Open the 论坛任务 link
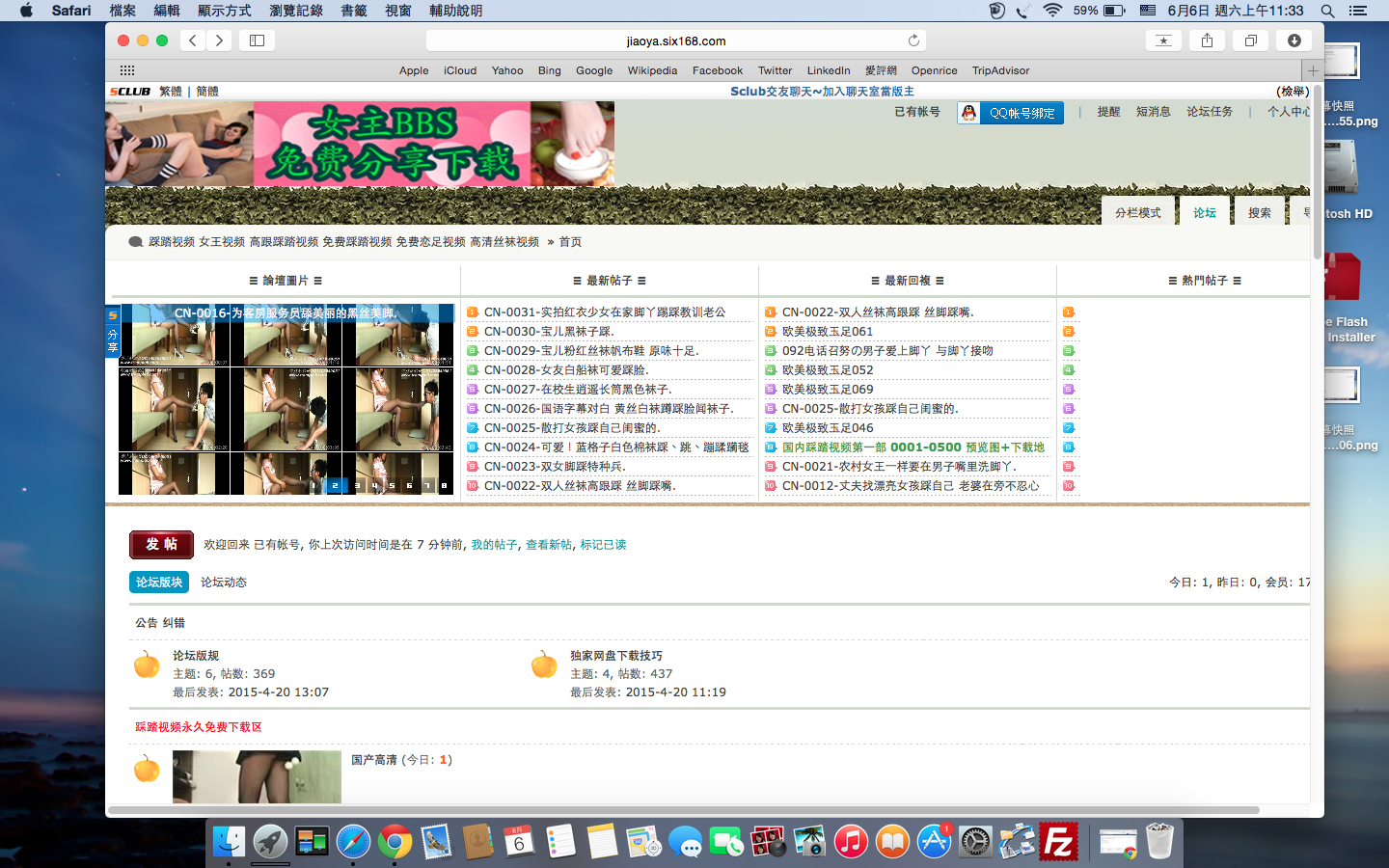Viewport: 1389px width, 868px height. point(1210,112)
